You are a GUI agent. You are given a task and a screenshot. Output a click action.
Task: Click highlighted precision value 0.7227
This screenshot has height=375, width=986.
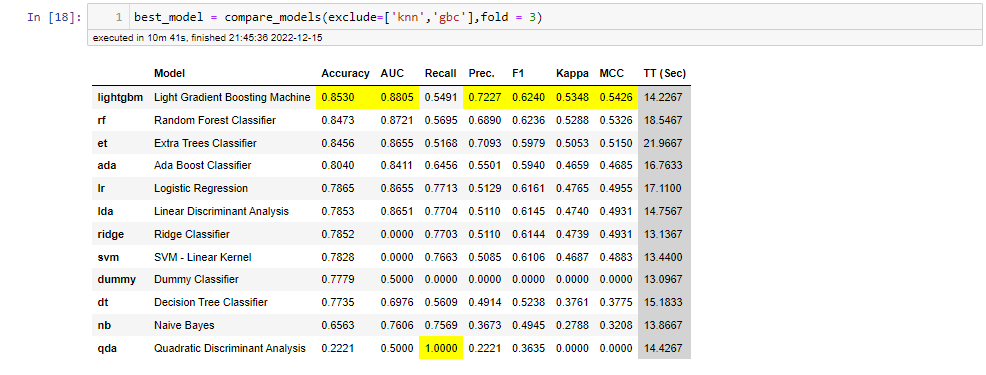point(484,98)
